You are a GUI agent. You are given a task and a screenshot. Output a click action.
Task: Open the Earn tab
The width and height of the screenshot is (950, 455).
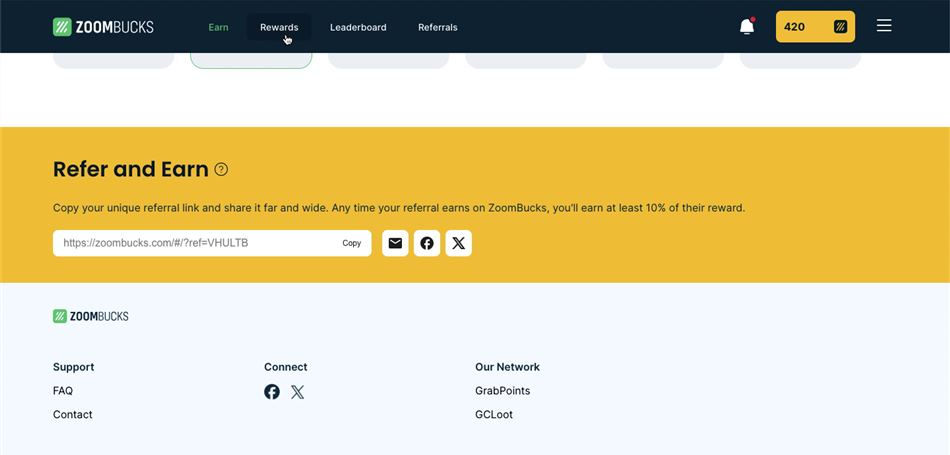[218, 27]
